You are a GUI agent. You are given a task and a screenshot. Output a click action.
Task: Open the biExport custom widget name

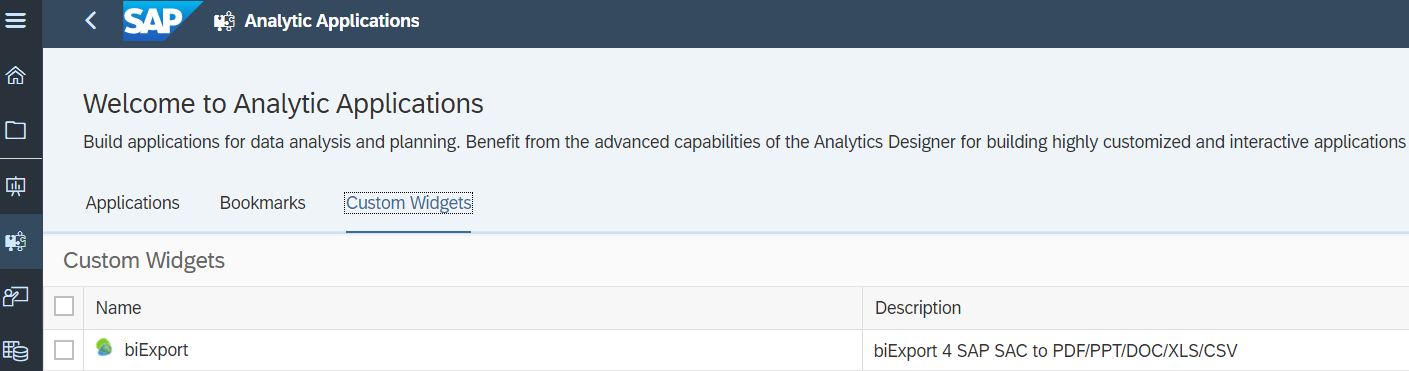(x=156, y=350)
